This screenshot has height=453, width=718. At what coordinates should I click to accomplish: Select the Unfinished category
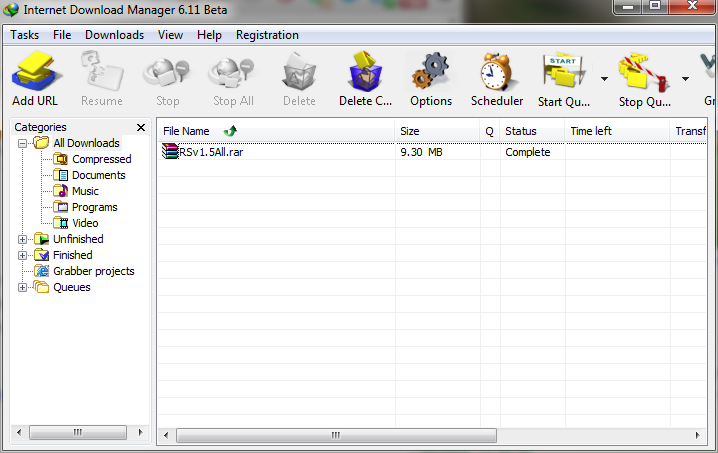point(78,239)
